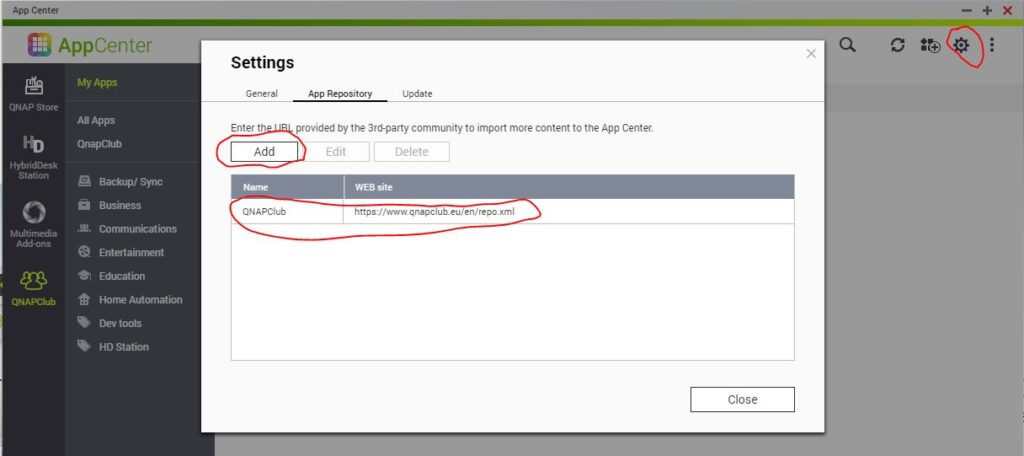Viewport: 1024px width, 456px height.
Task: Open App Center settings gear icon
Action: tap(961, 45)
